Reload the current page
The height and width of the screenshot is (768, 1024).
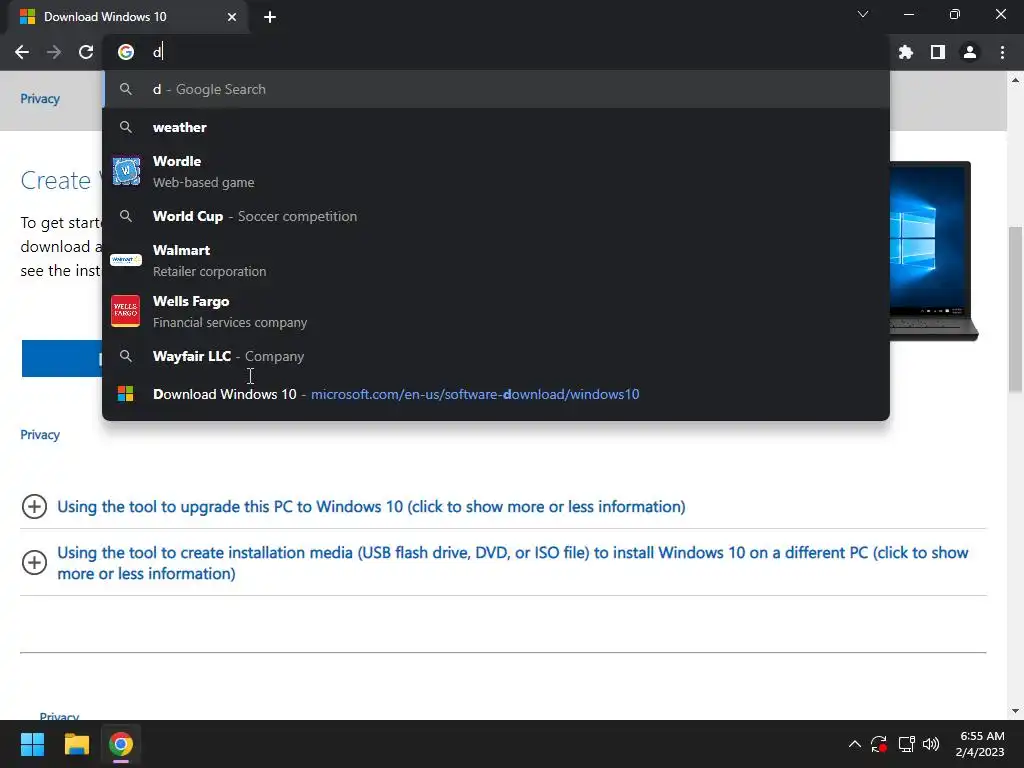pyautogui.click(x=86, y=52)
